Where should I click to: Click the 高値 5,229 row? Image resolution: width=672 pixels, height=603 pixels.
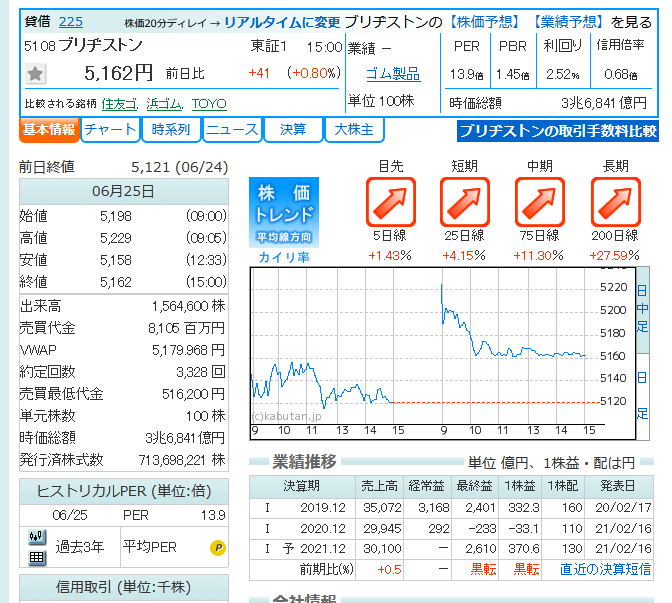(x=123, y=238)
